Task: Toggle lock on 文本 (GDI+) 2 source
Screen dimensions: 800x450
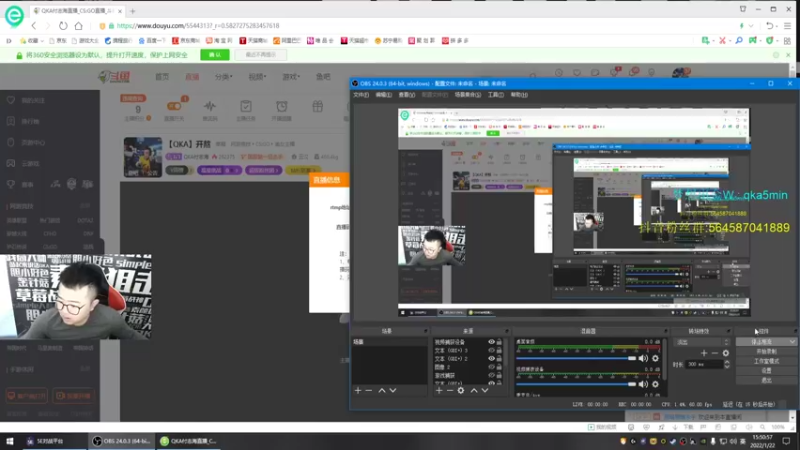Action: click(499, 359)
